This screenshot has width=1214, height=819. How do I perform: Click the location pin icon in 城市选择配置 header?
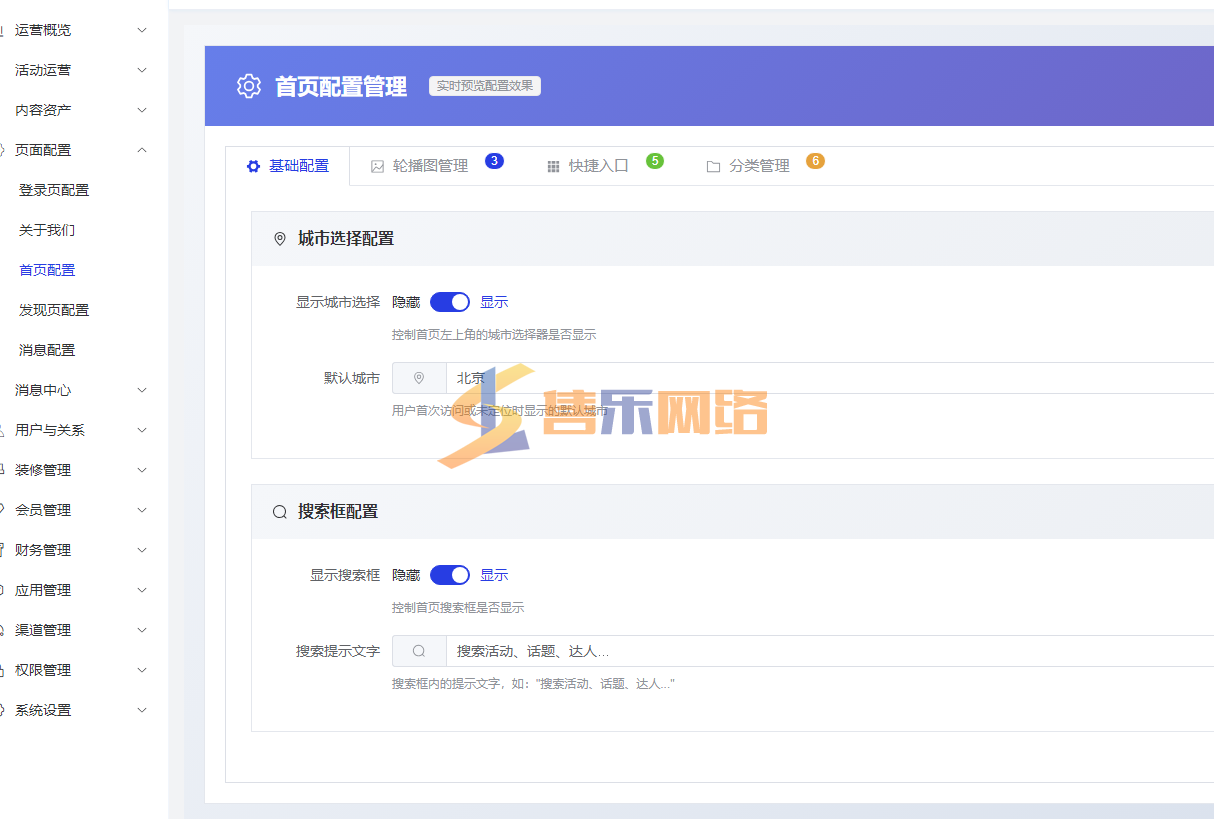tap(280, 239)
